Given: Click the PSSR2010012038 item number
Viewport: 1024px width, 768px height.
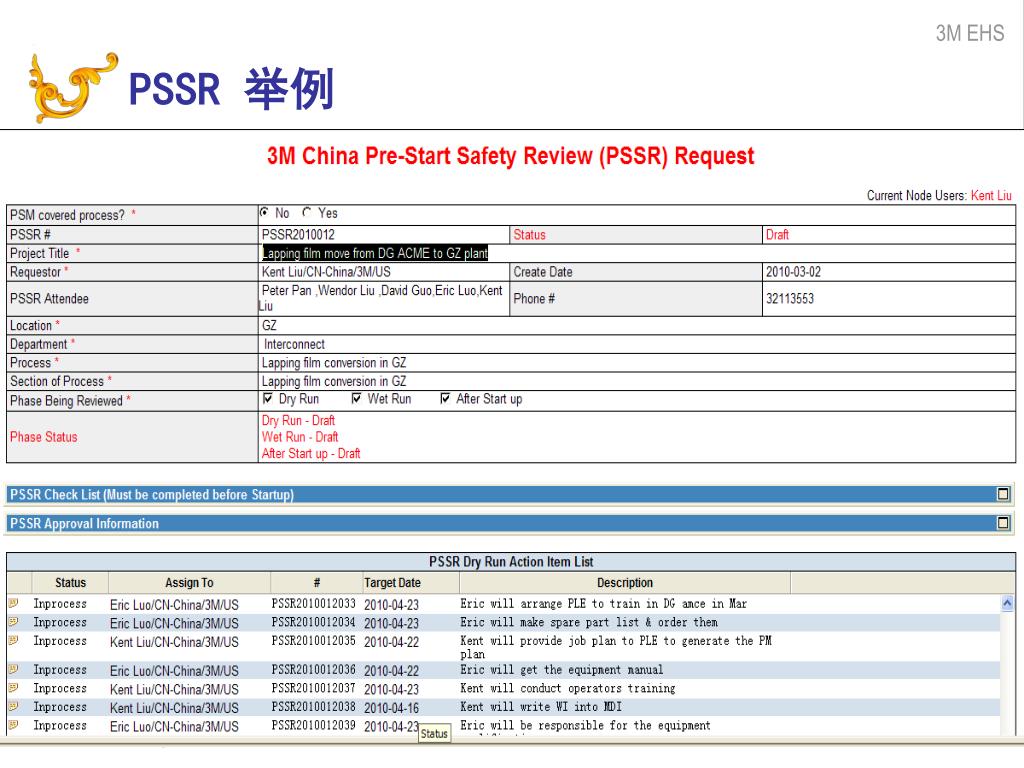Looking at the screenshot, I should pos(313,707).
